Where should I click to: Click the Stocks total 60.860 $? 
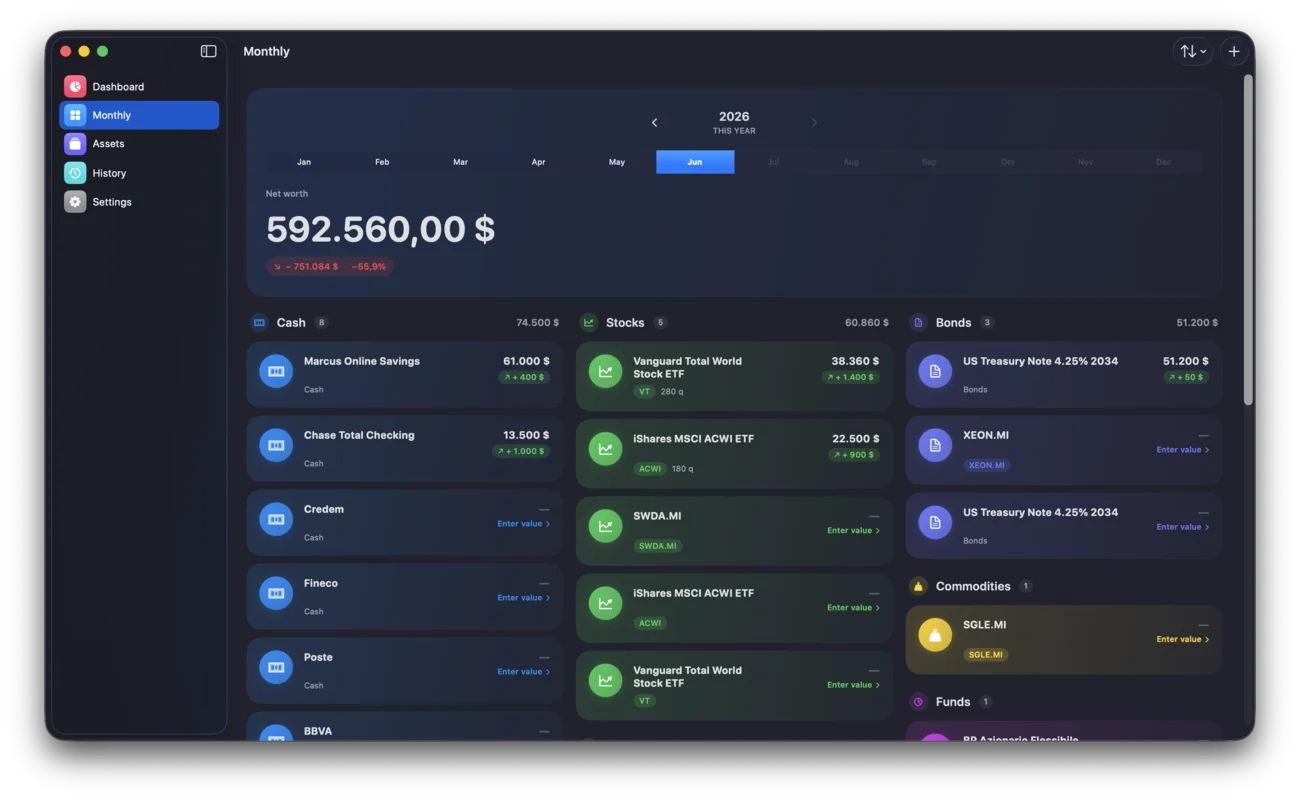point(866,323)
